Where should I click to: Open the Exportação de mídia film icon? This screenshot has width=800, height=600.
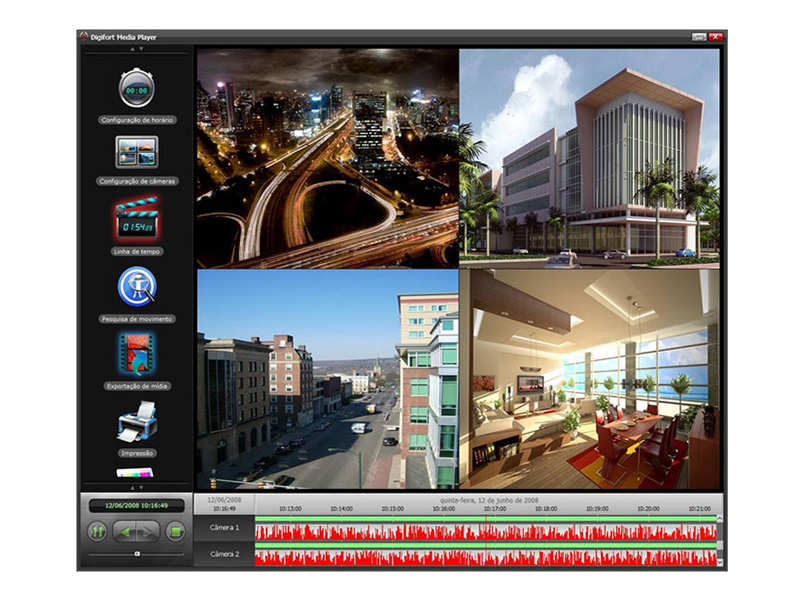pos(136,353)
